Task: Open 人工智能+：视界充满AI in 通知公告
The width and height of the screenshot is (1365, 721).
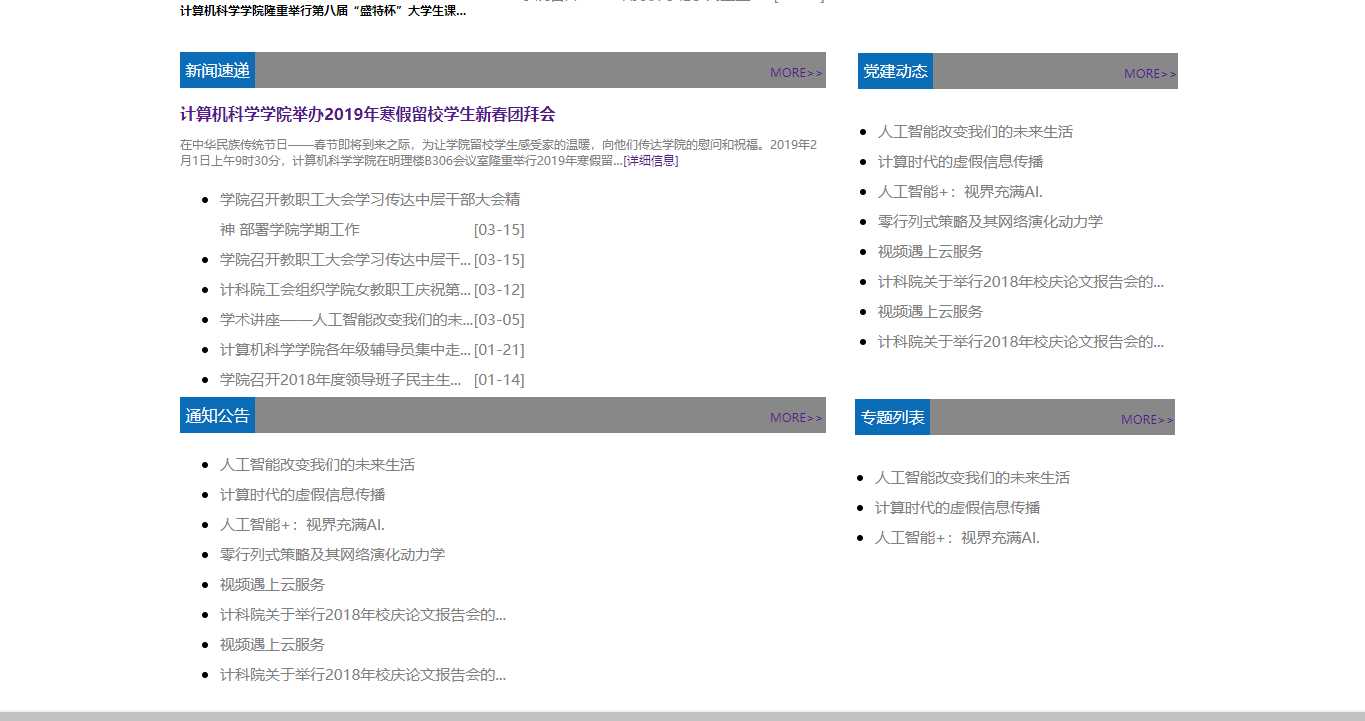Action: 302,525
